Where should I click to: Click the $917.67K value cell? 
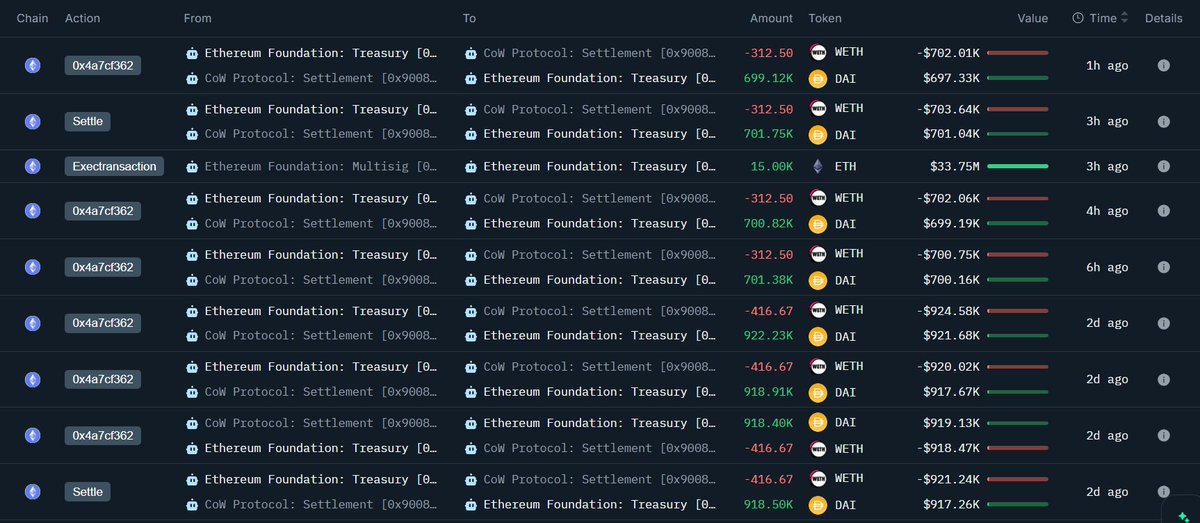coord(952,392)
